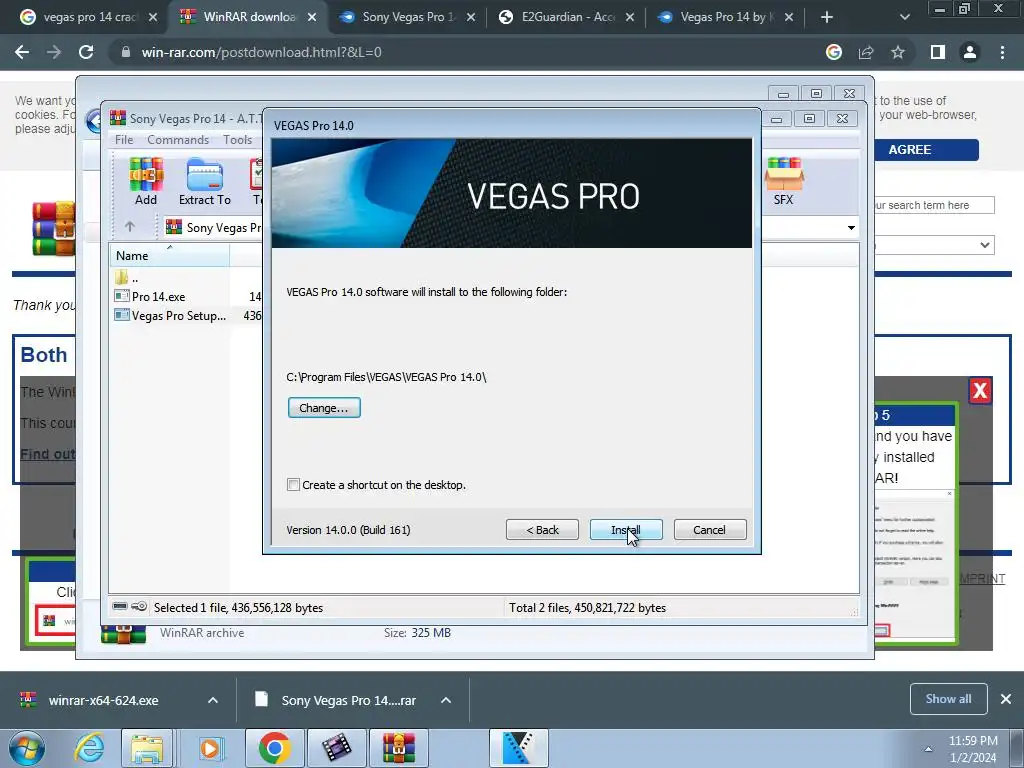Enable Create a shortcut on the desktop
The image size is (1024, 768).
(293, 485)
